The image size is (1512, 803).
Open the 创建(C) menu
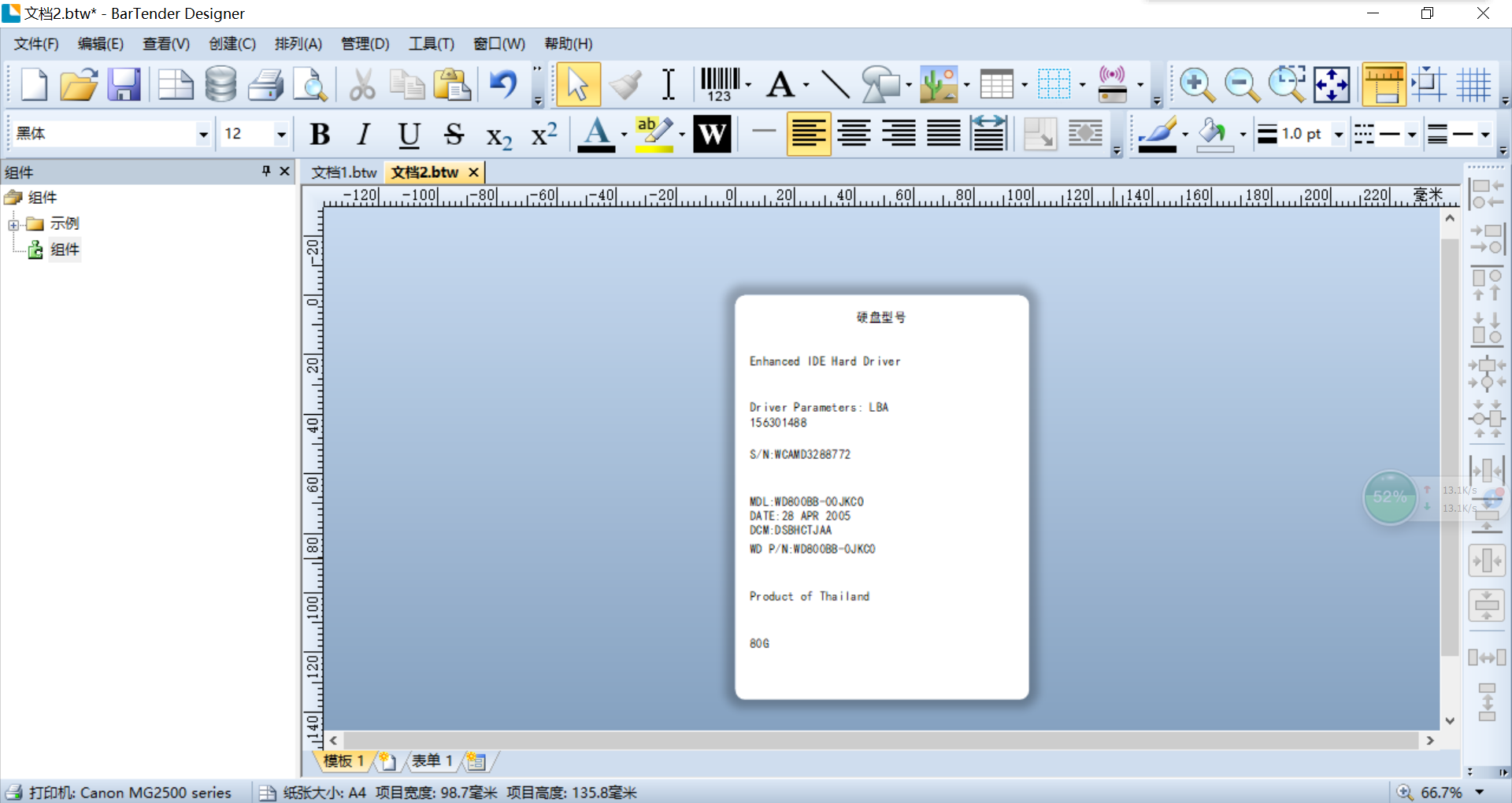[x=232, y=44]
